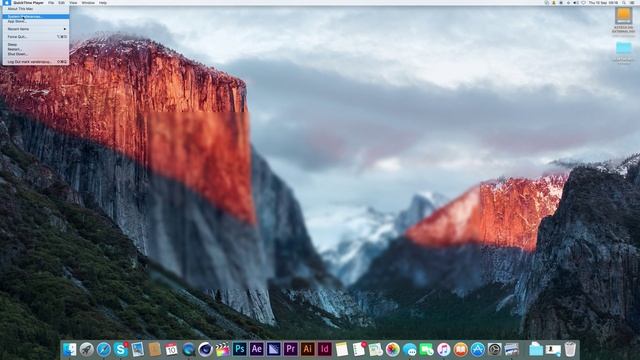This screenshot has height=360, width=640.
Task: Open Notification Center menu bar icon
Action: click(x=632, y=2)
